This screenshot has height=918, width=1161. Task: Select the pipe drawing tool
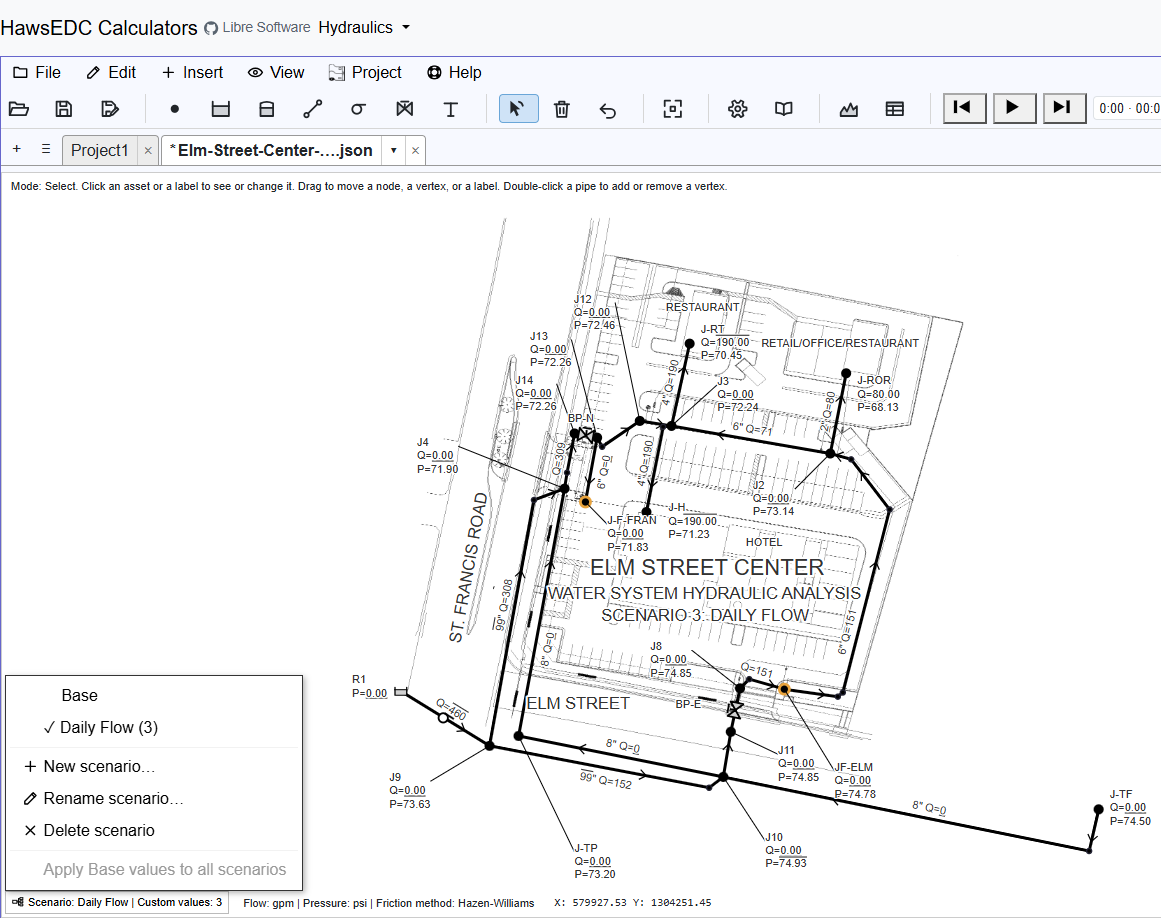[312, 109]
